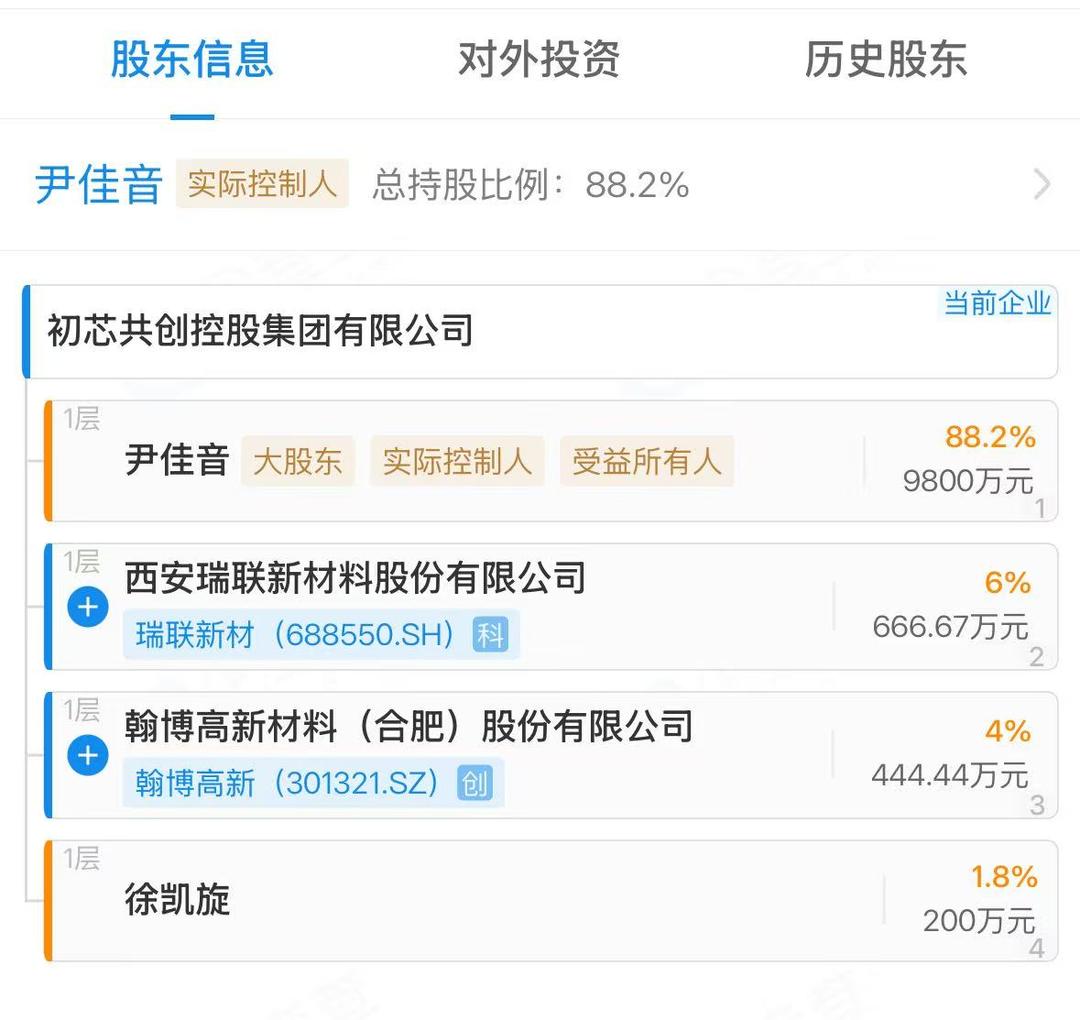1080x1020 pixels.
Task: Open the 对外投资 tab
Action: point(539,60)
